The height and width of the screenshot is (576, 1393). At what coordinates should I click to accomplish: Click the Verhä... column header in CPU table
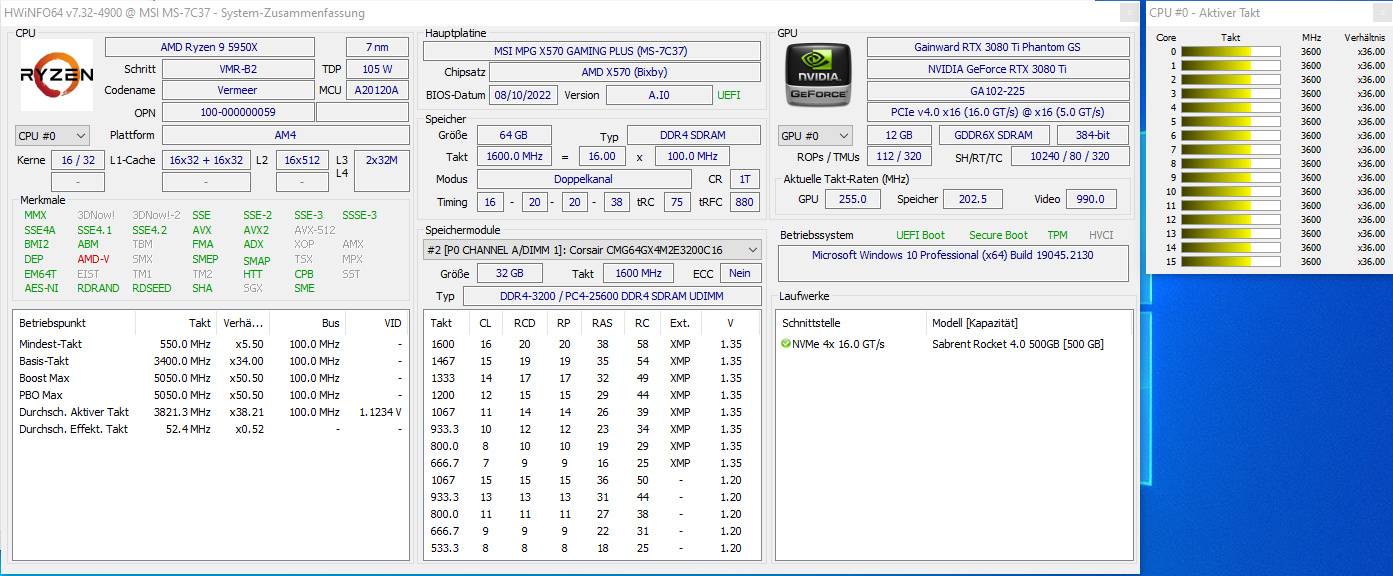(244, 323)
